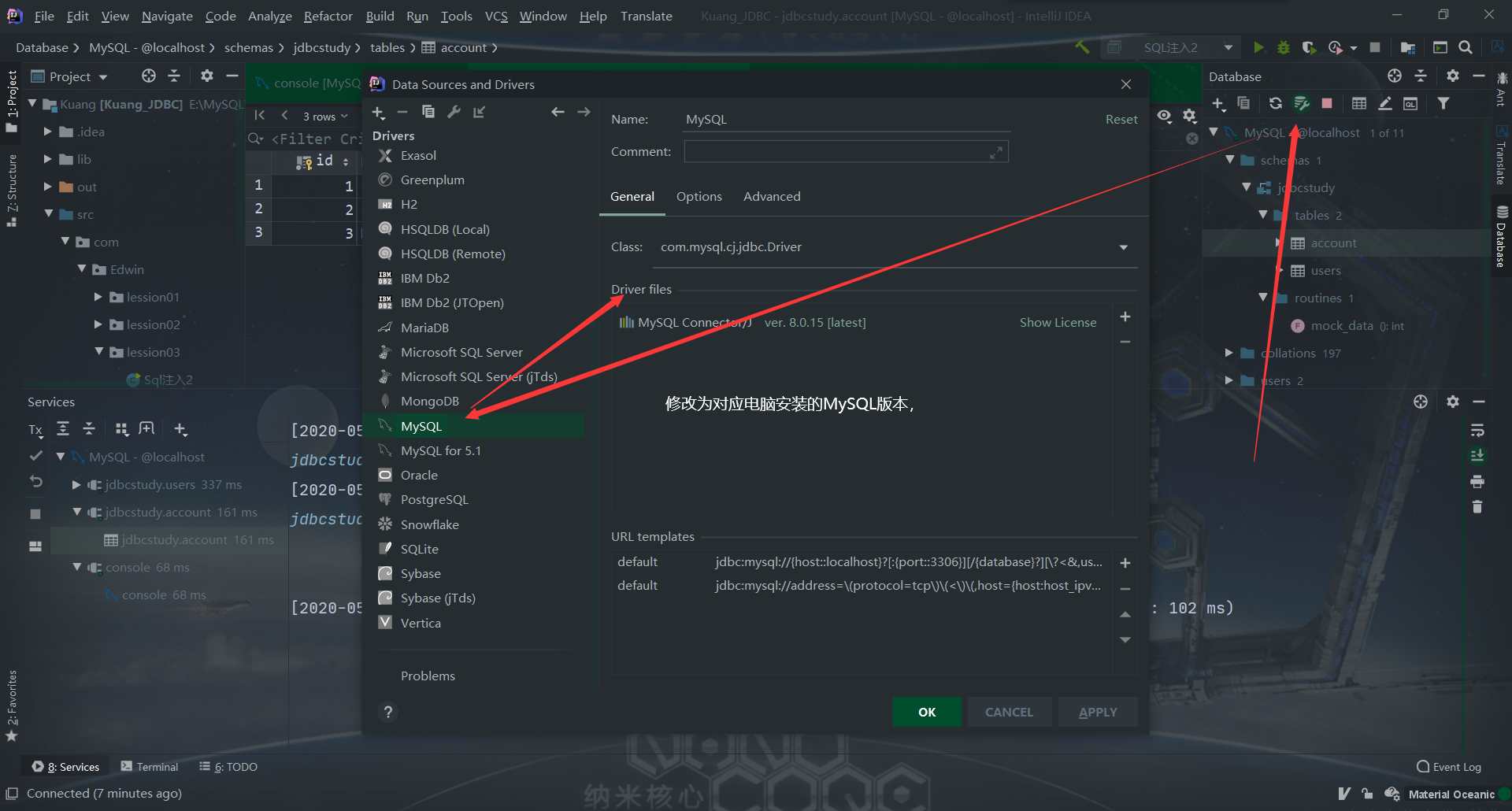Refresh database with sync icon
This screenshot has width=1512, height=811.
pyautogui.click(x=1276, y=103)
